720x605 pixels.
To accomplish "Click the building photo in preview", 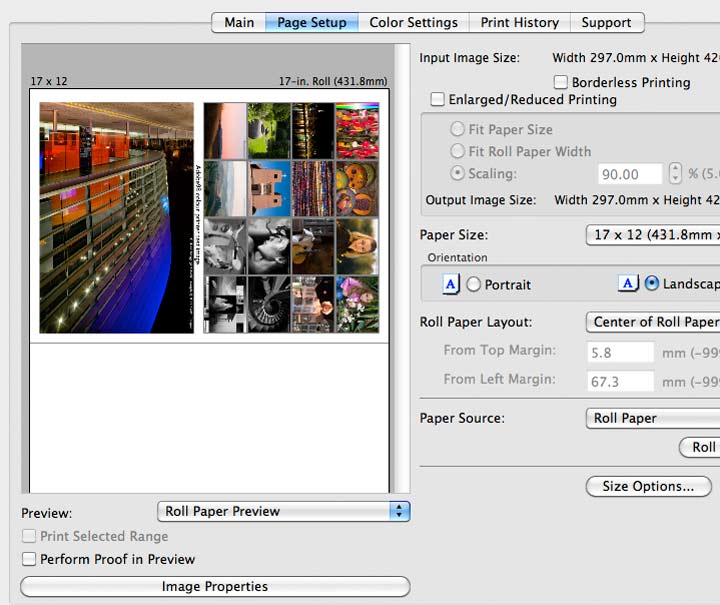I will [117, 218].
